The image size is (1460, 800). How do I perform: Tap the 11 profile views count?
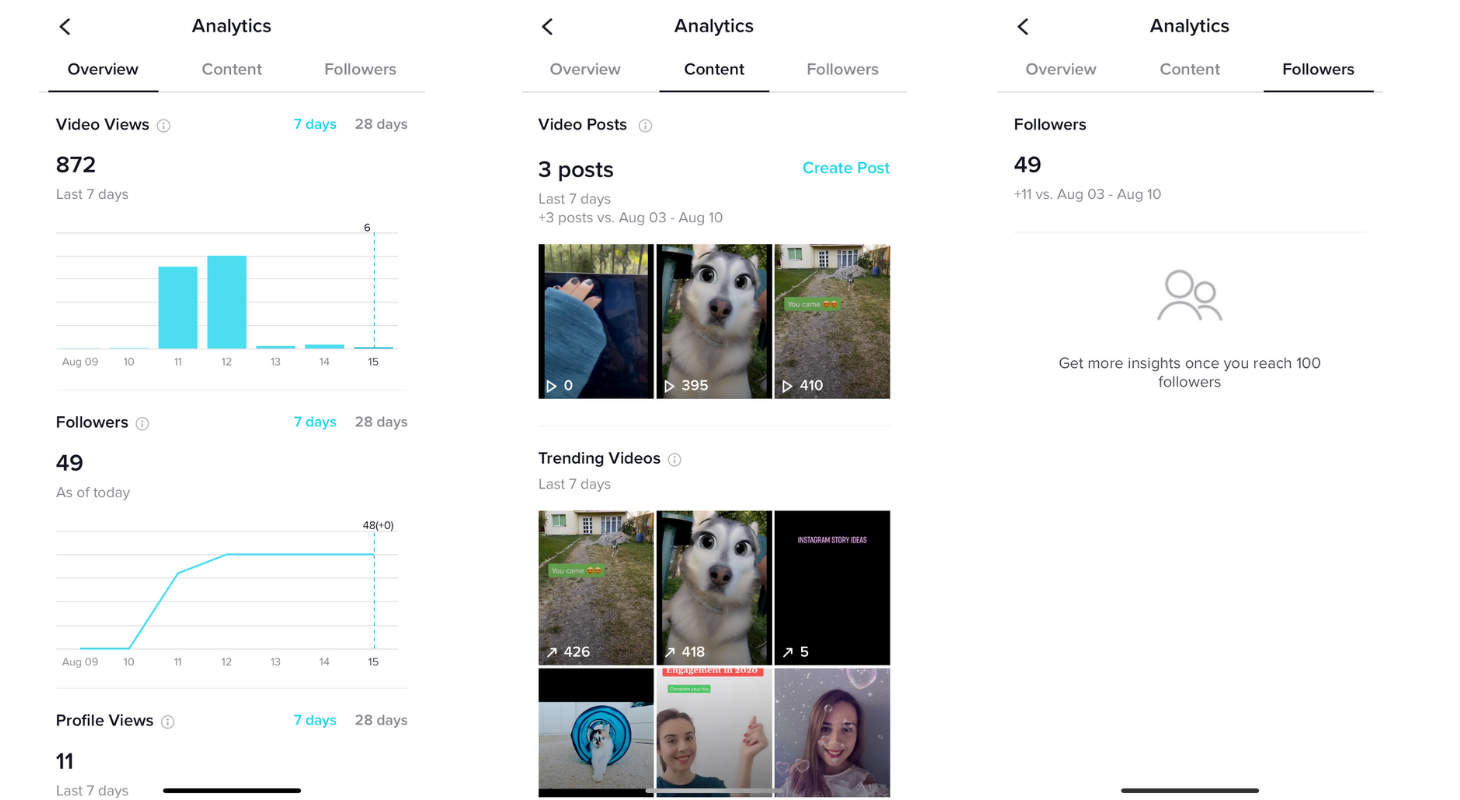click(65, 762)
